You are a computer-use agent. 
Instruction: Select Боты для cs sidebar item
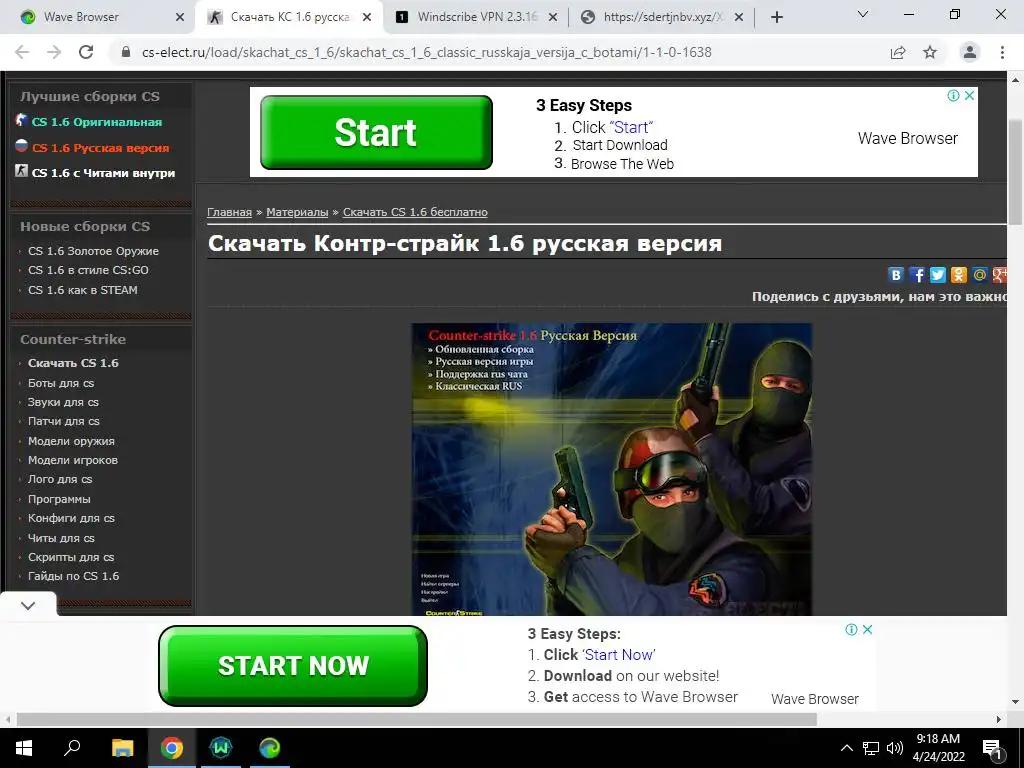[61, 383]
